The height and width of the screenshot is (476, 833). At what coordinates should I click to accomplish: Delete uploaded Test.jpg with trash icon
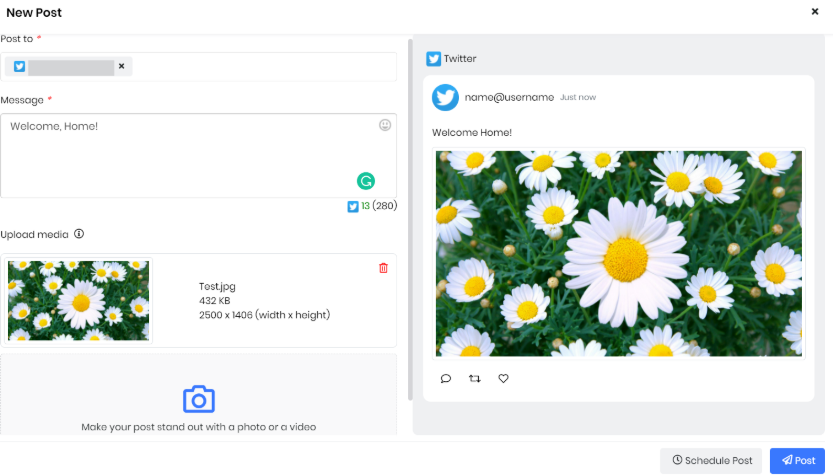[384, 268]
